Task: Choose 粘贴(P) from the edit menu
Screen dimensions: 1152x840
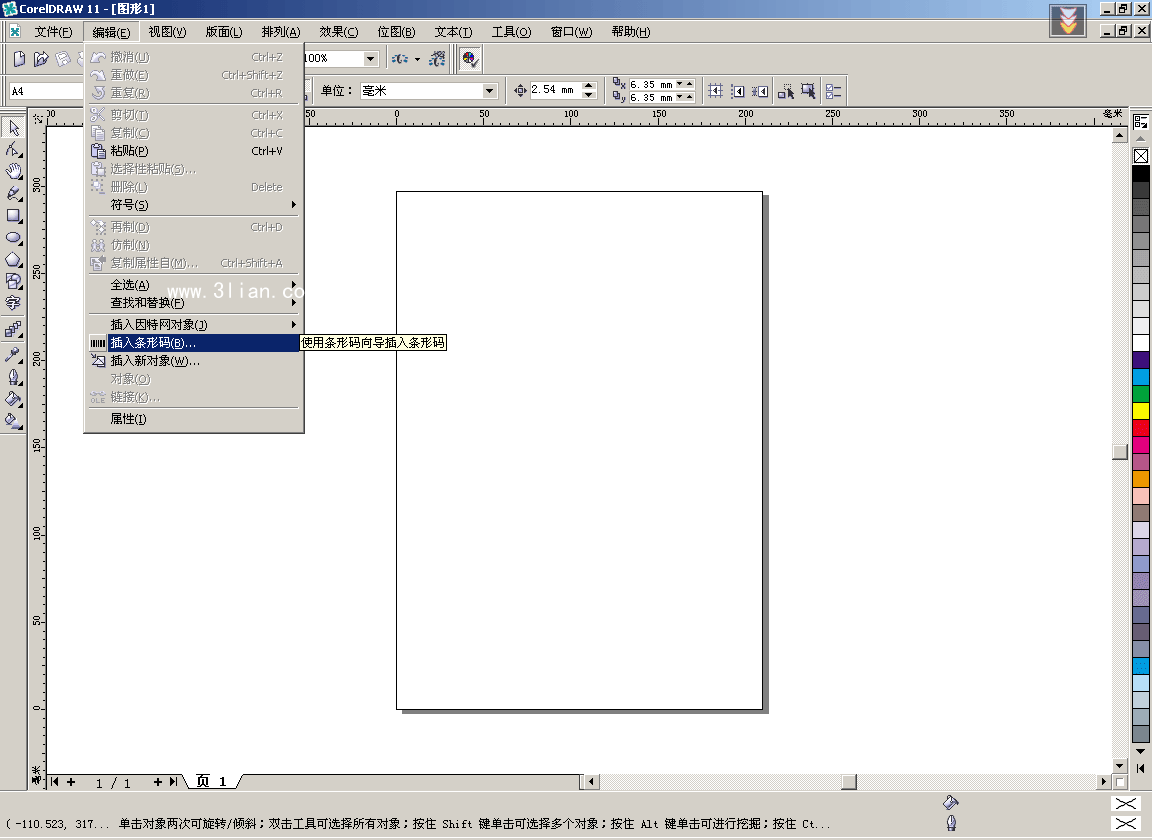Action: pyautogui.click(x=193, y=151)
